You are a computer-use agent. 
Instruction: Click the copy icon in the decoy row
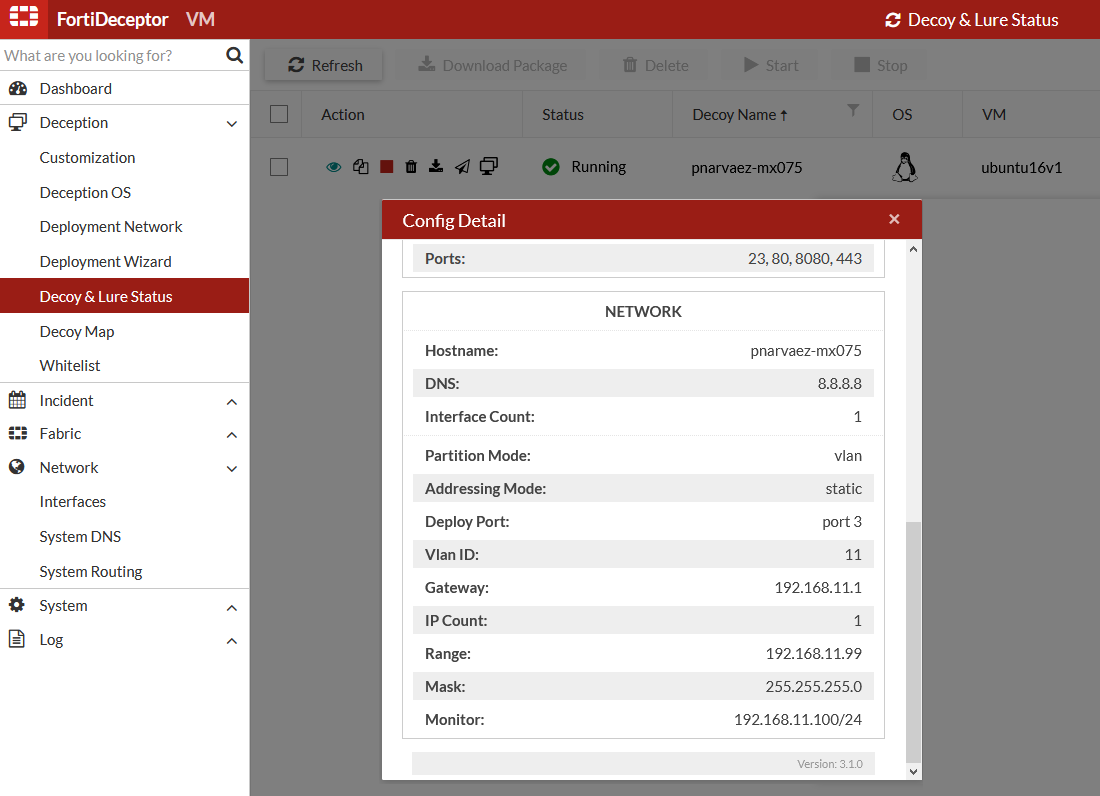coord(361,167)
